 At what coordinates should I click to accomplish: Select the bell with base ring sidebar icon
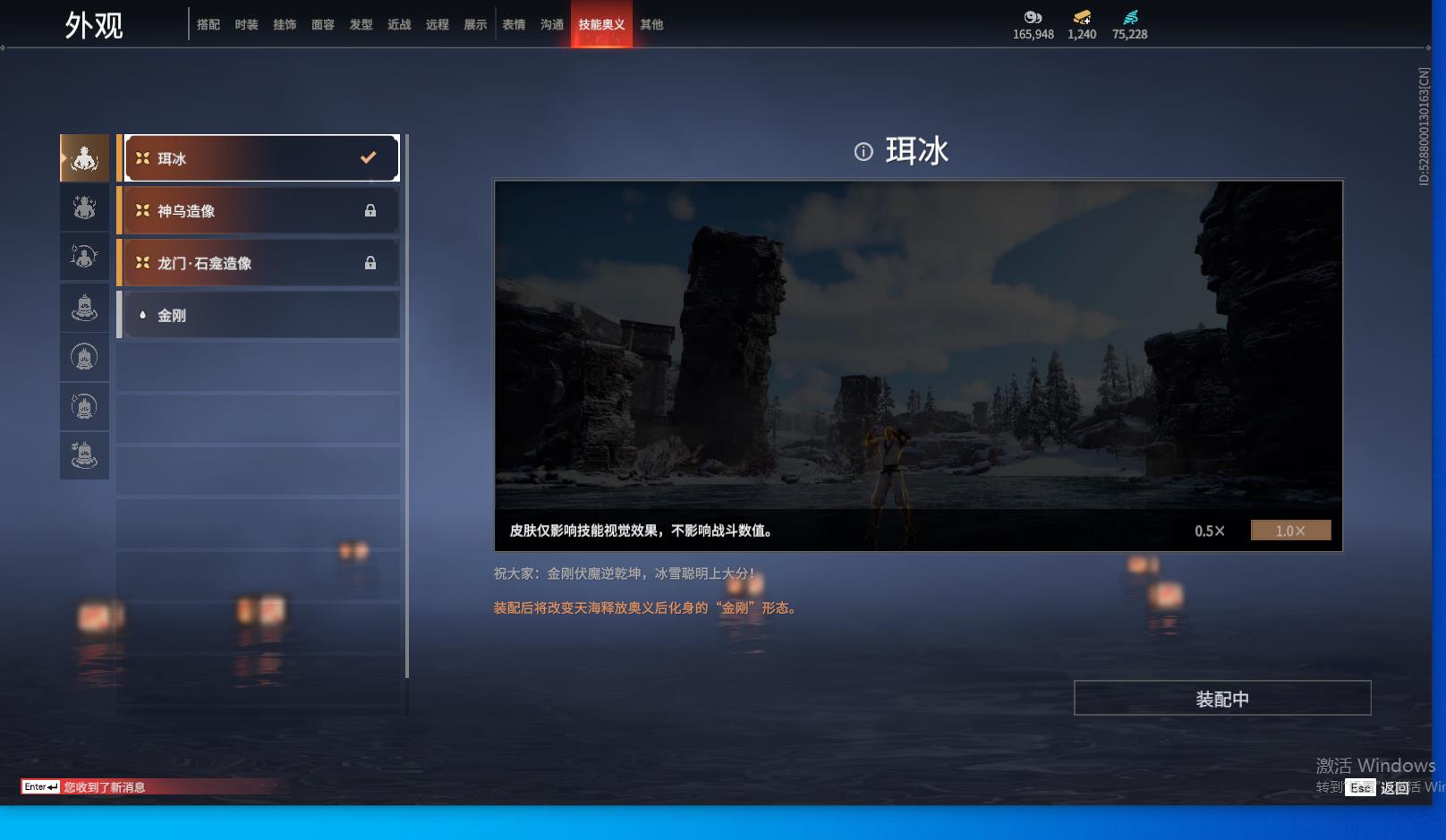[84, 308]
